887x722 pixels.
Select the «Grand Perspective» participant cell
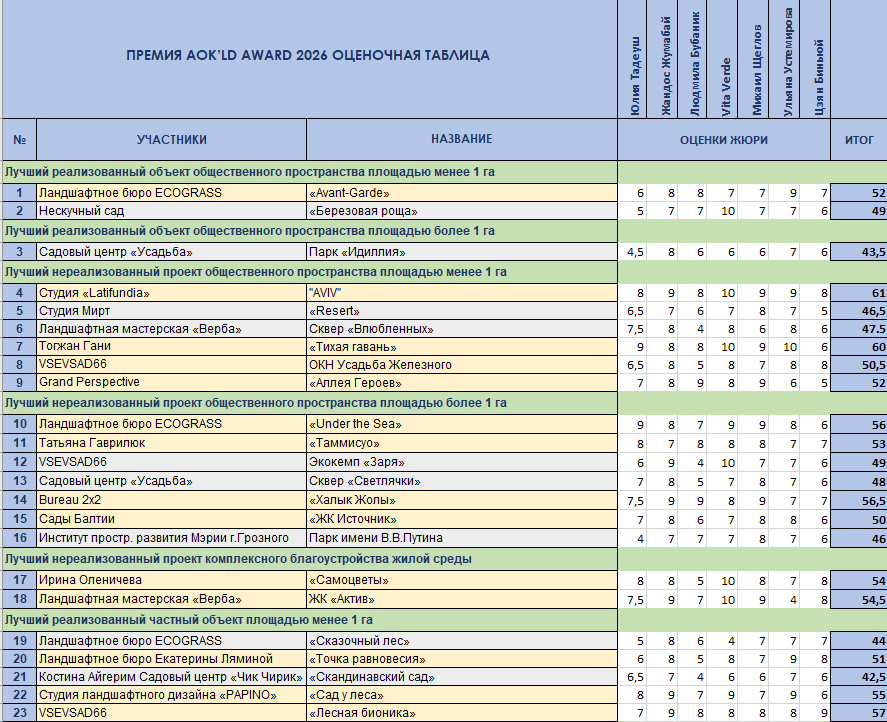click(170, 382)
